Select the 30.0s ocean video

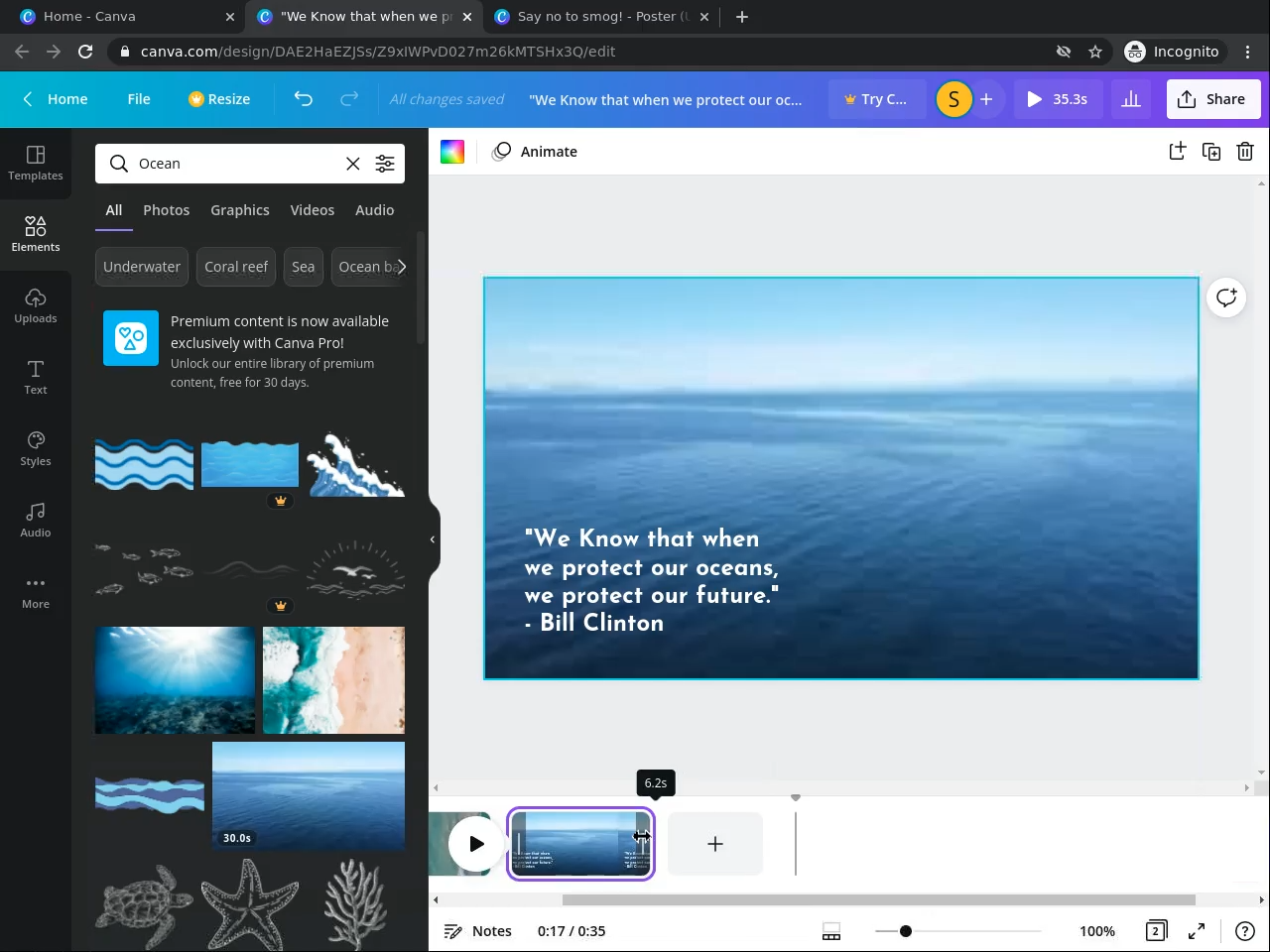tap(309, 796)
